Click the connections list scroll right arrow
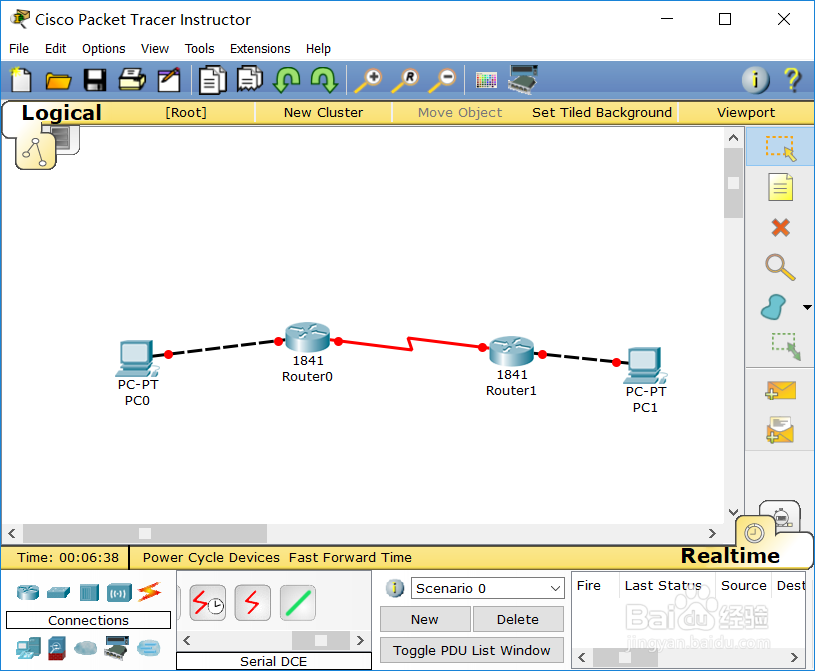The width and height of the screenshot is (815, 671). 360,640
